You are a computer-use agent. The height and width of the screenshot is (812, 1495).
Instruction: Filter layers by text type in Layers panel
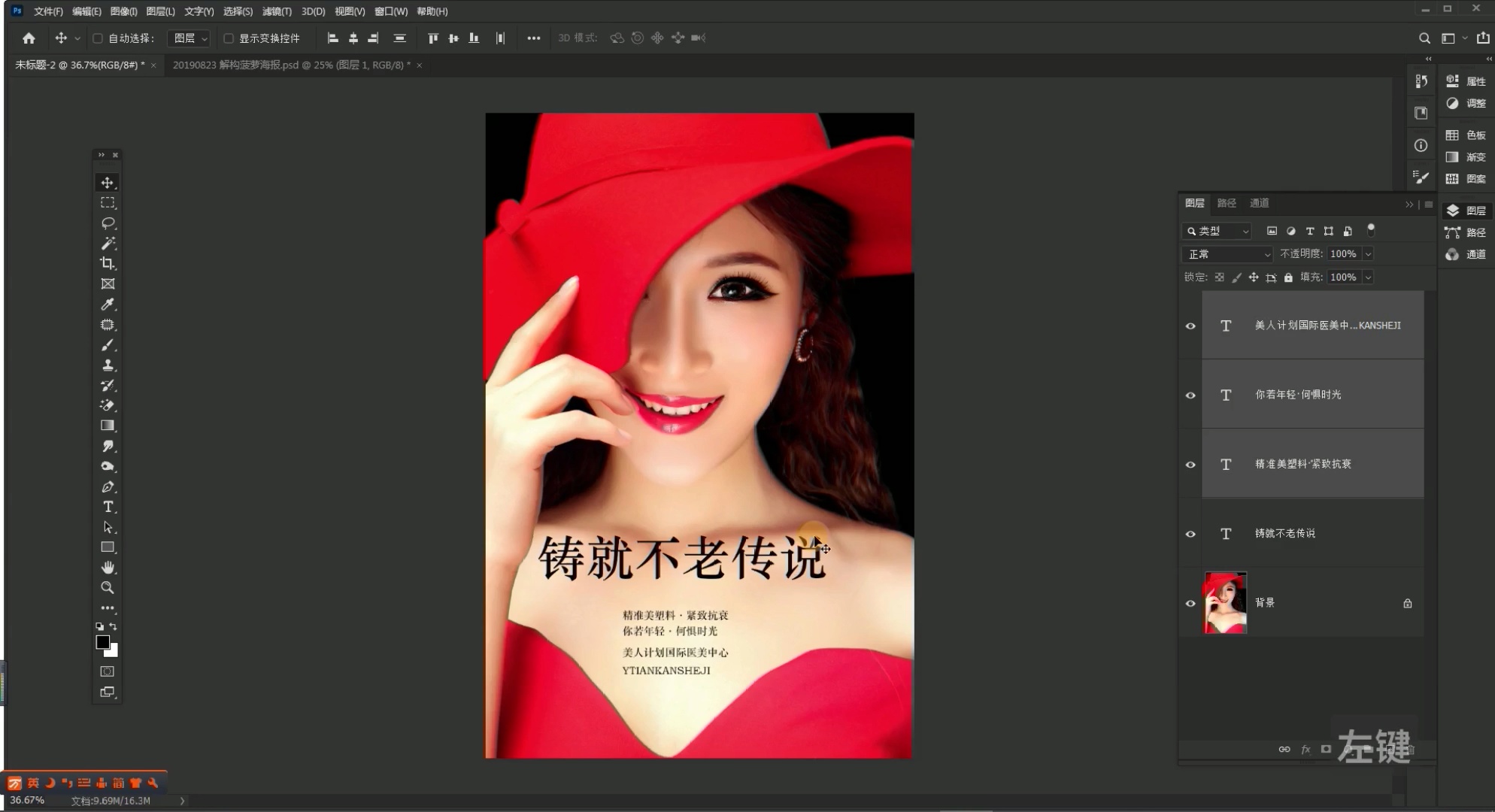tap(1309, 231)
